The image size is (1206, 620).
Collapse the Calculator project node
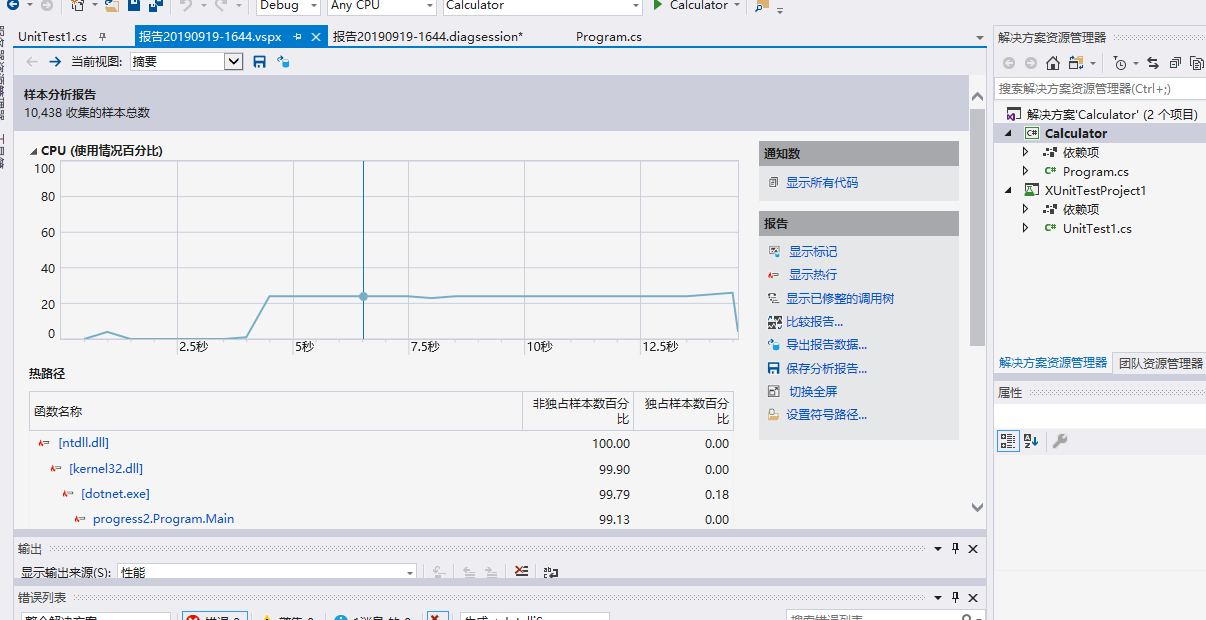click(1008, 133)
